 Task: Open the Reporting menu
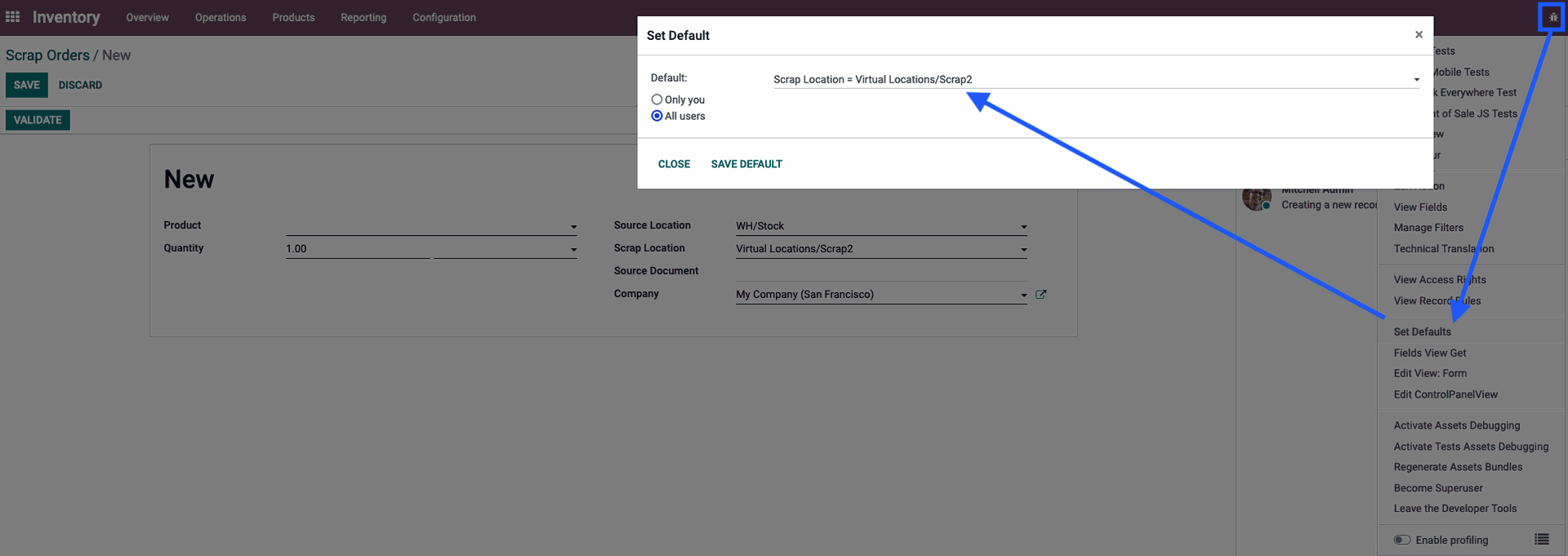point(363,17)
